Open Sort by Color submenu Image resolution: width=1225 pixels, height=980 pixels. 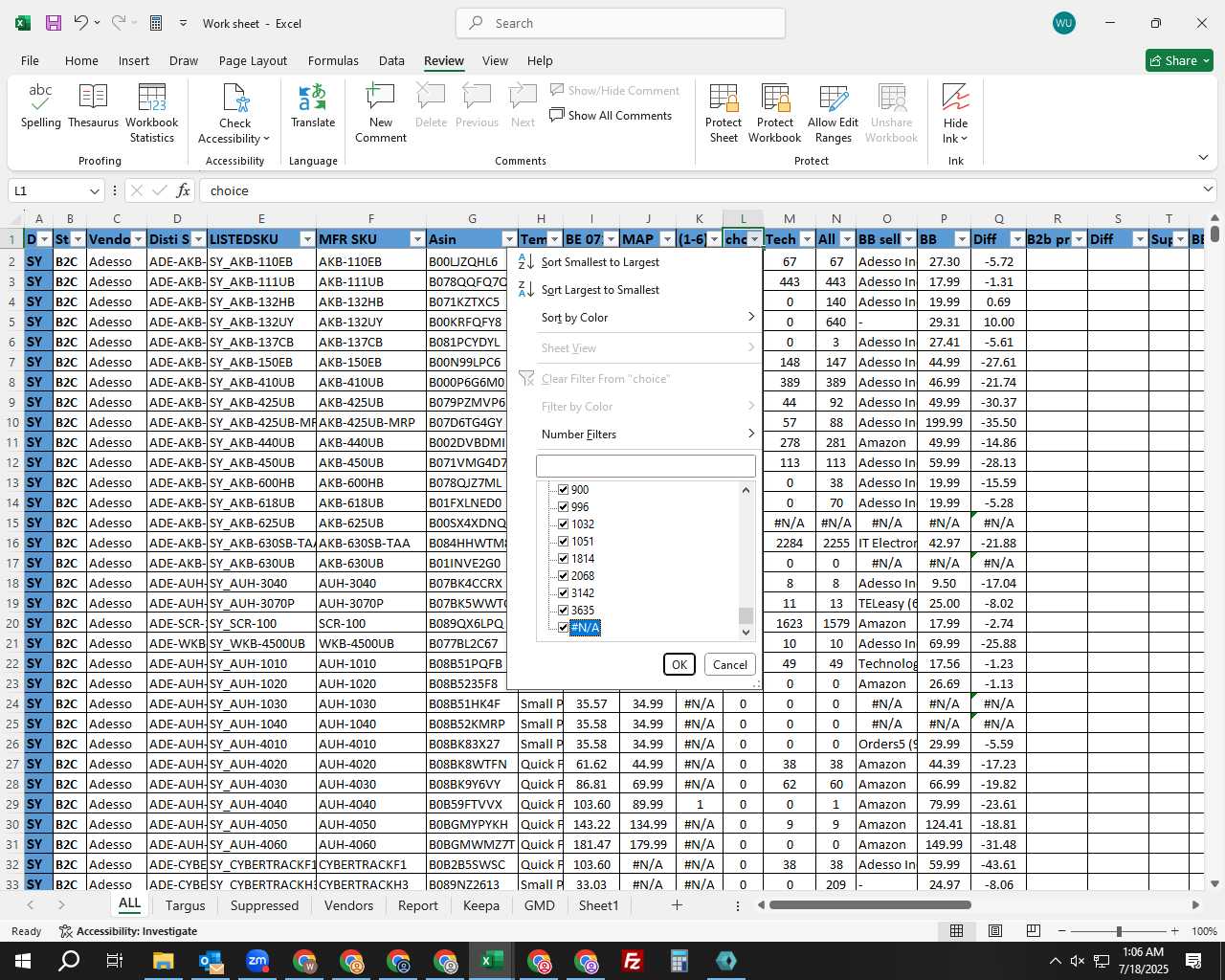(636, 318)
